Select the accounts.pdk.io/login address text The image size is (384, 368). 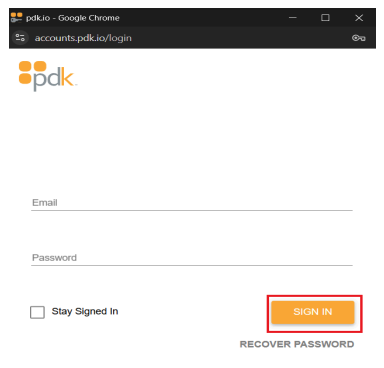(83, 38)
